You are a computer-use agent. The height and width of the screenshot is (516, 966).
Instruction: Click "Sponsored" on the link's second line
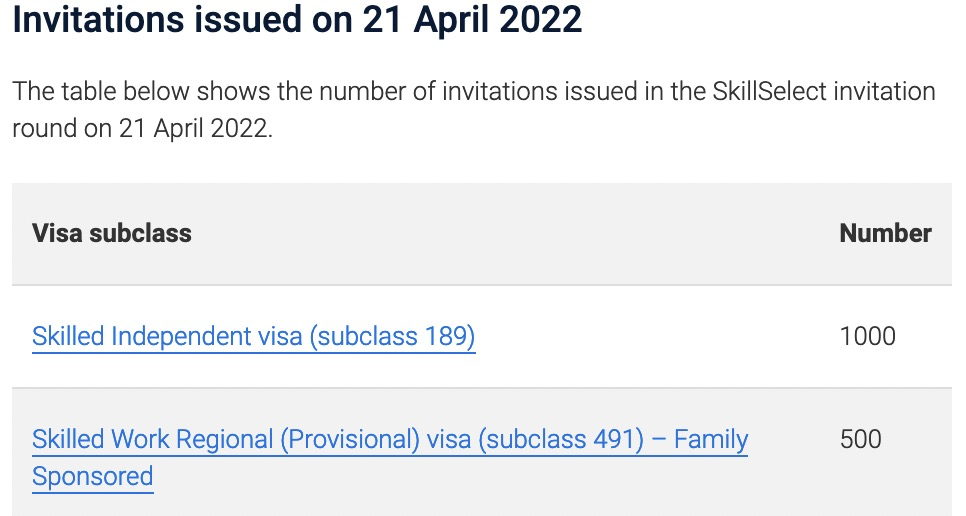(92, 476)
